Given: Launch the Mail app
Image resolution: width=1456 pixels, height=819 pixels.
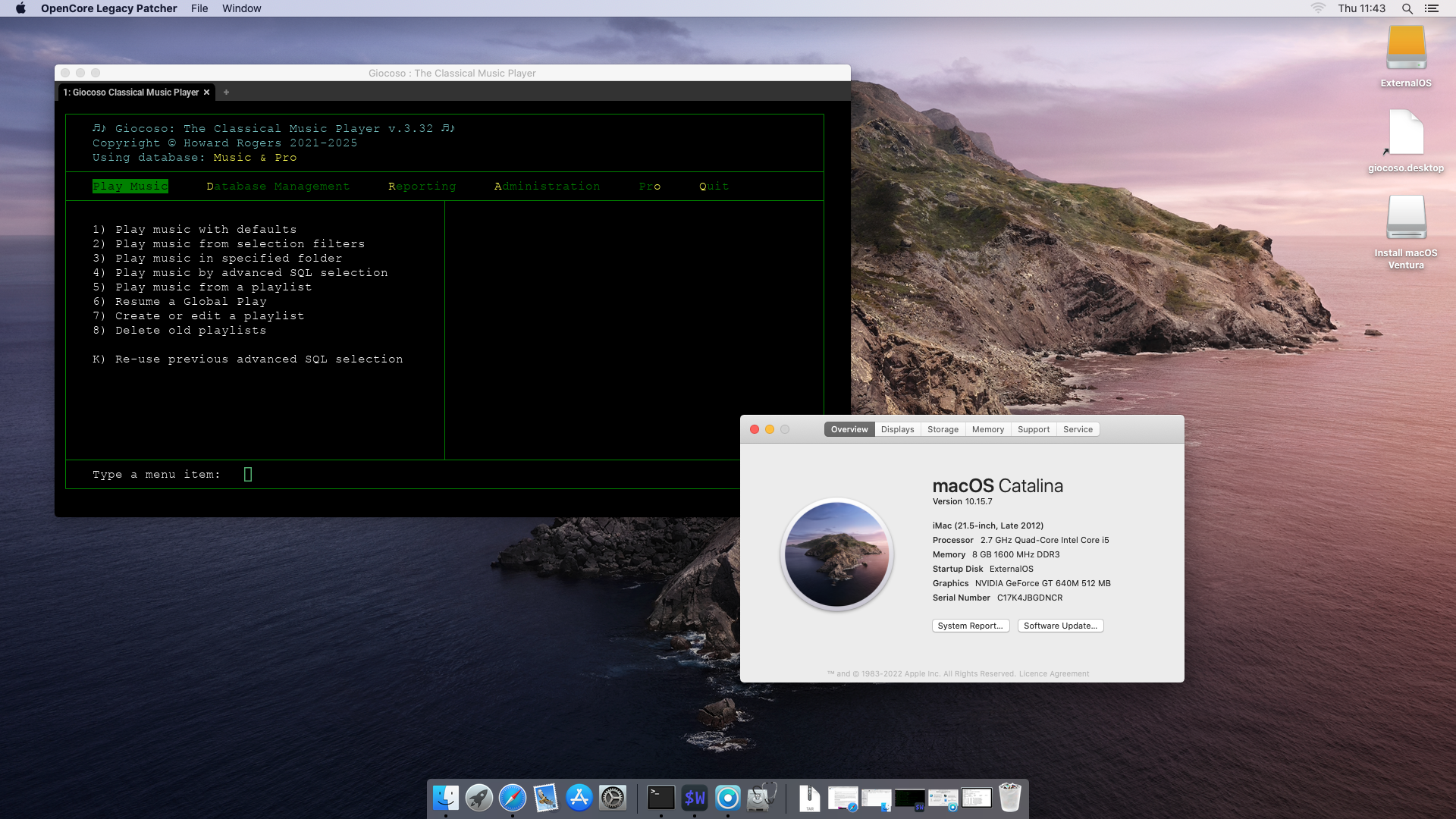Looking at the screenshot, I should coord(548,798).
